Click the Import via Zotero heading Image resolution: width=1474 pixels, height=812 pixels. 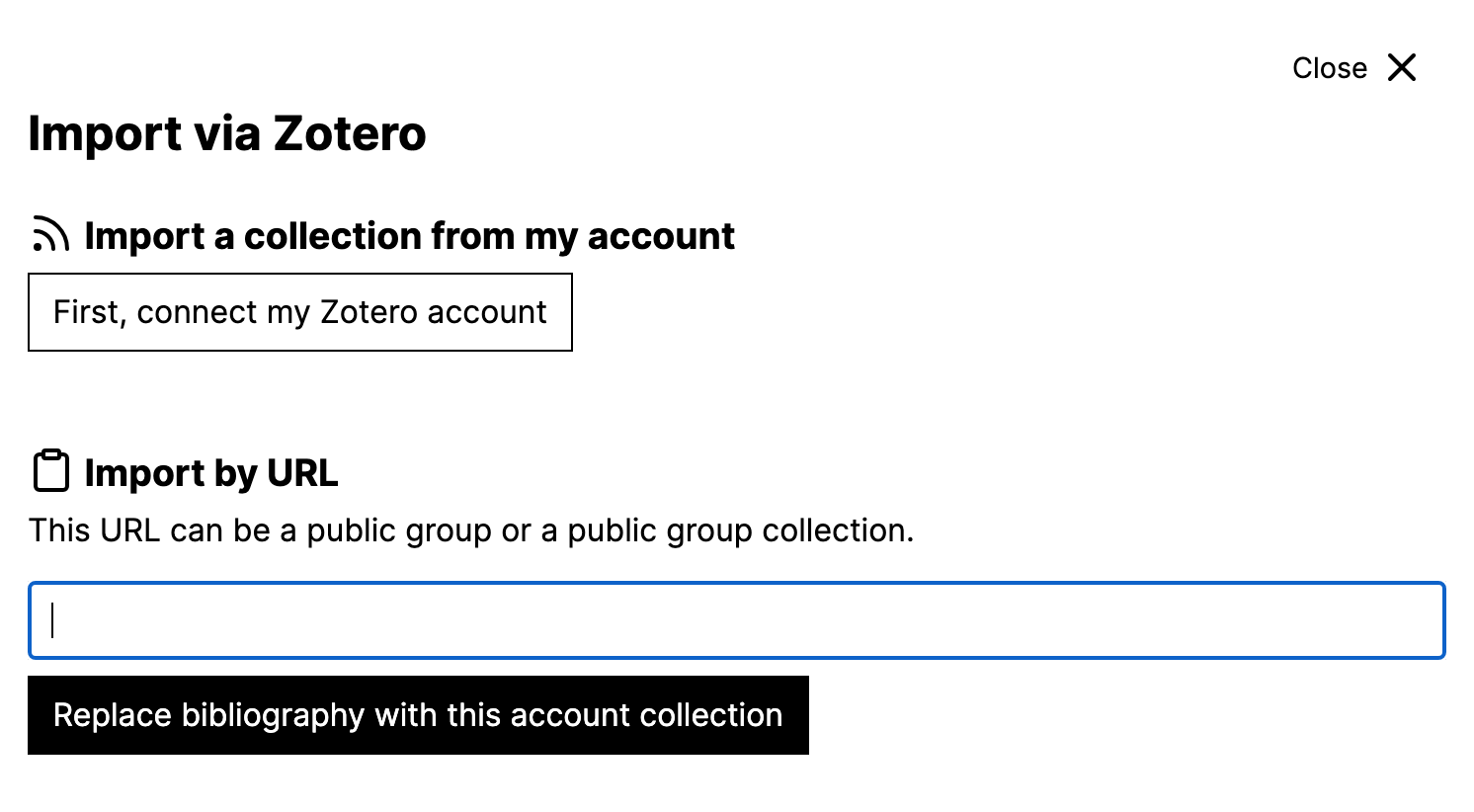point(226,133)
